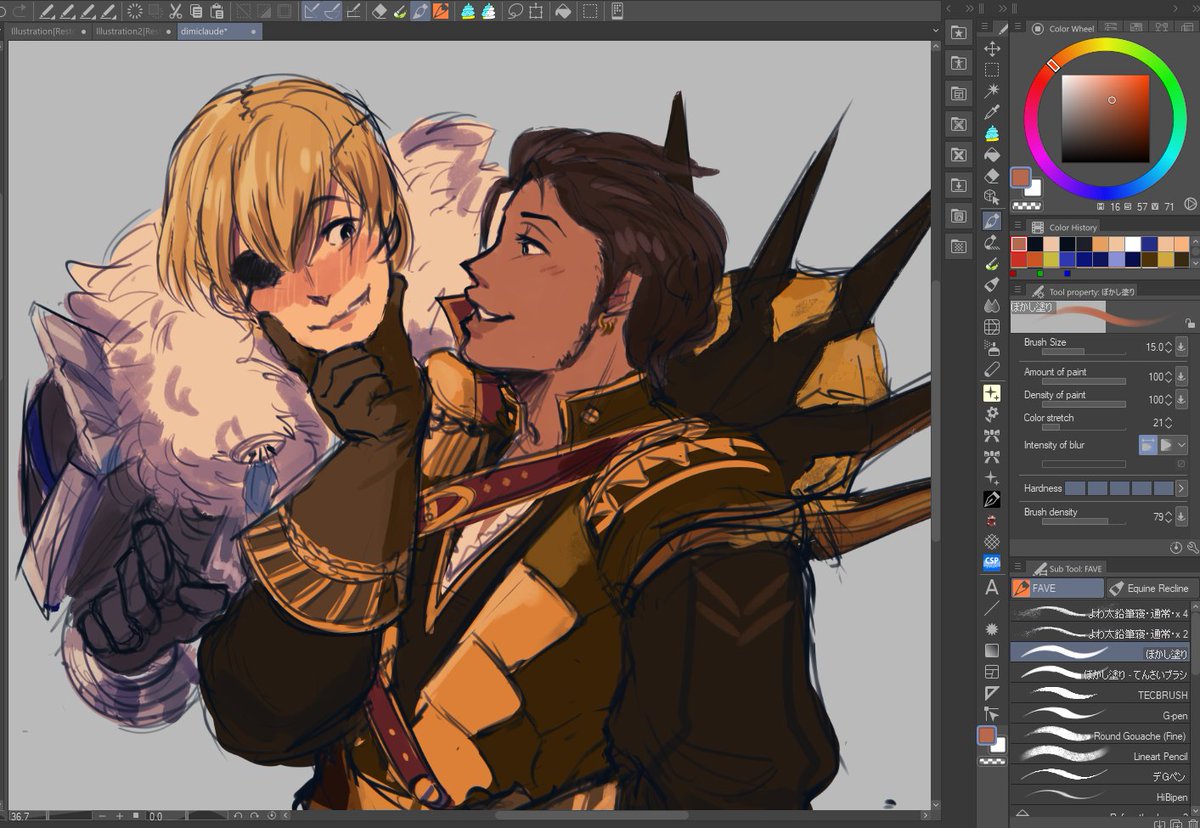Screen dimensions: 1200x828
Task: Choose the TECBRUSH brush
Action: tap(1100, 694)
